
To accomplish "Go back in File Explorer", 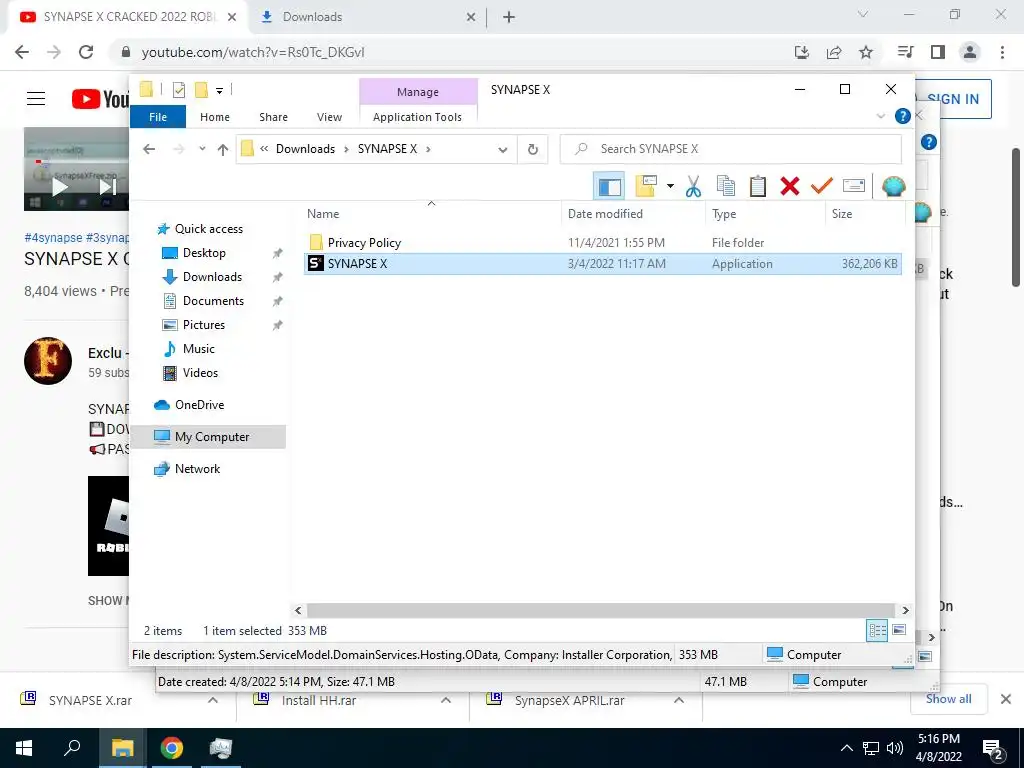I will 149,150.
